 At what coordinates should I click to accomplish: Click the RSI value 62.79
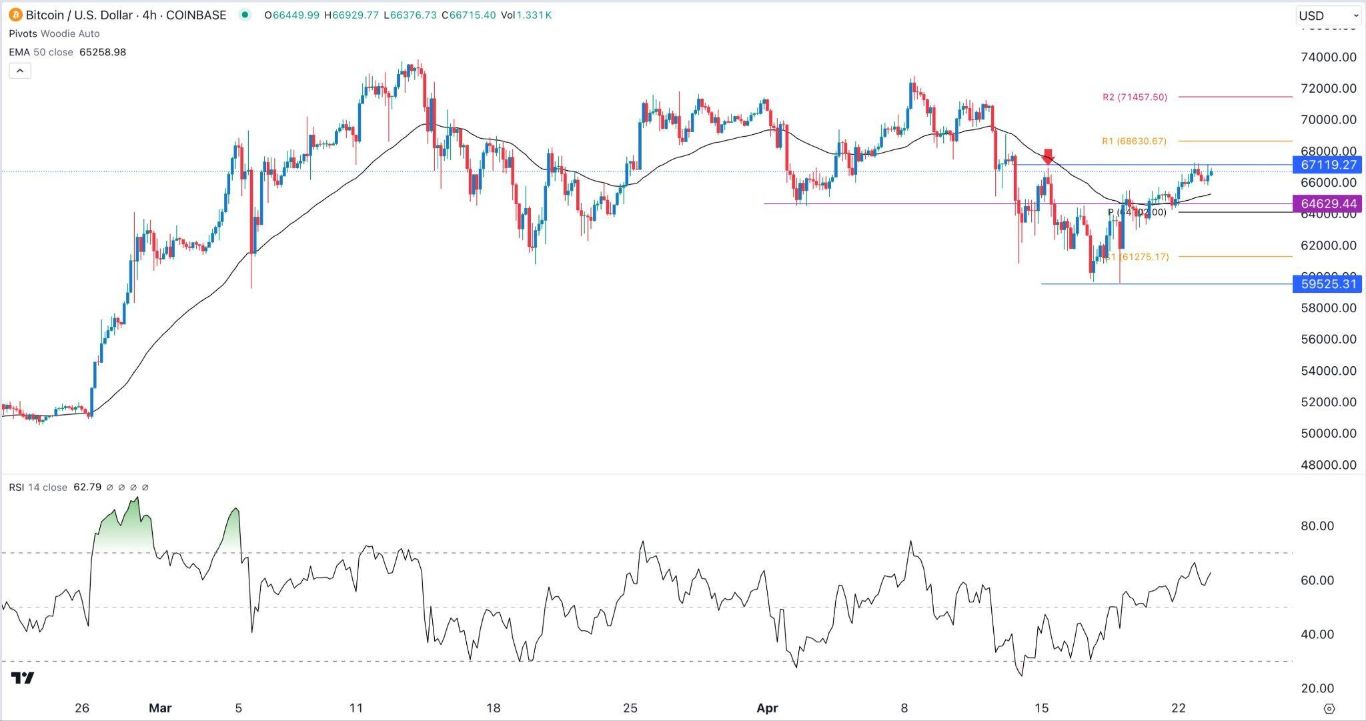[88, 487]
